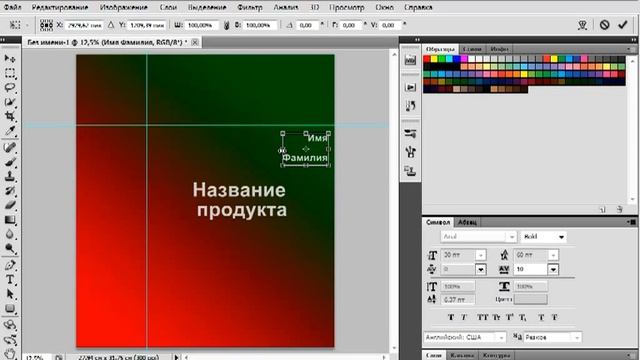Toggle Small Caps in Character panel
This screenshot has width=640, height=360.
tap(496, 317)
